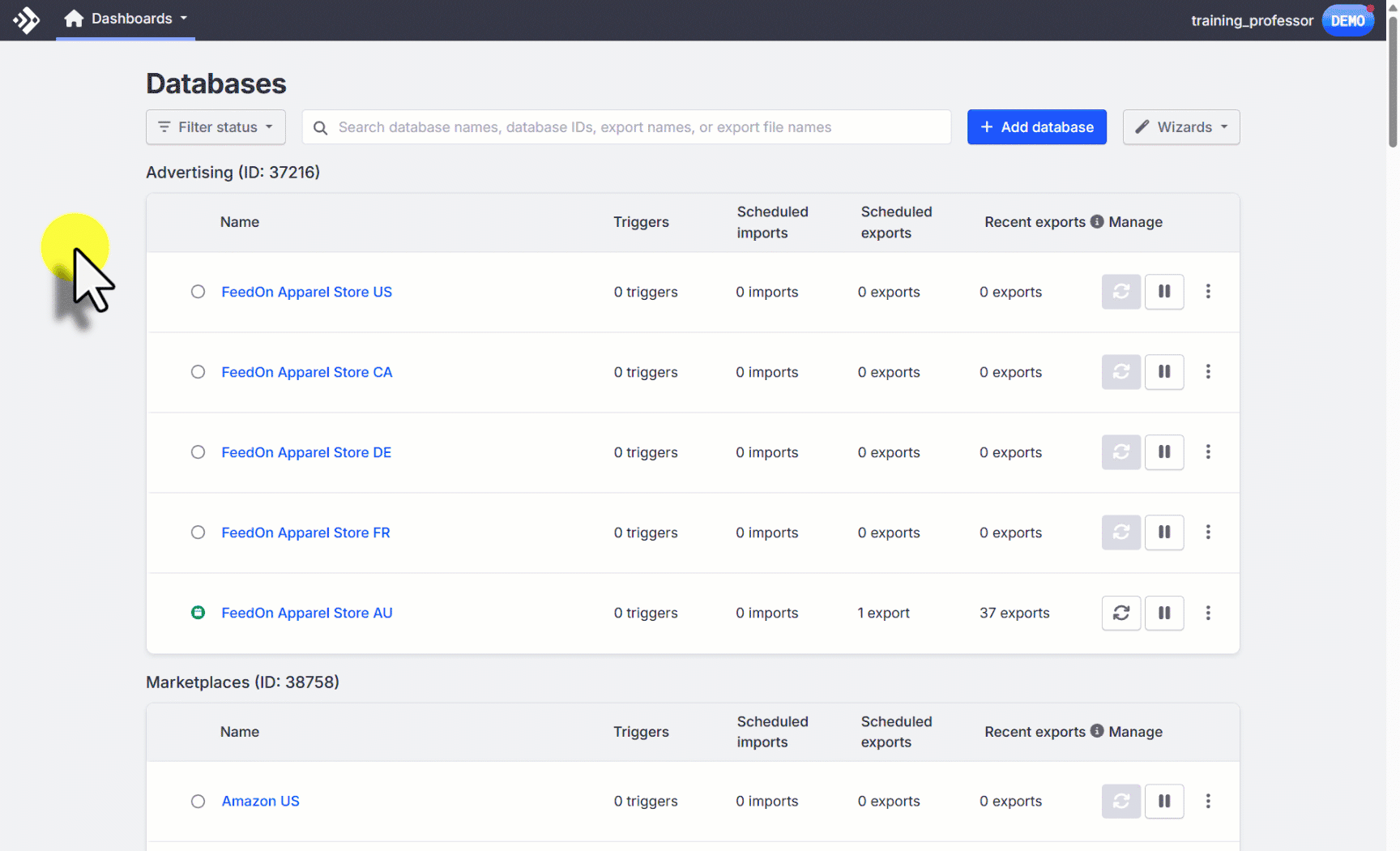The image size is (1400, 851).
Task: Click the Dashboards home icon
Action: [x=74, y=19]
